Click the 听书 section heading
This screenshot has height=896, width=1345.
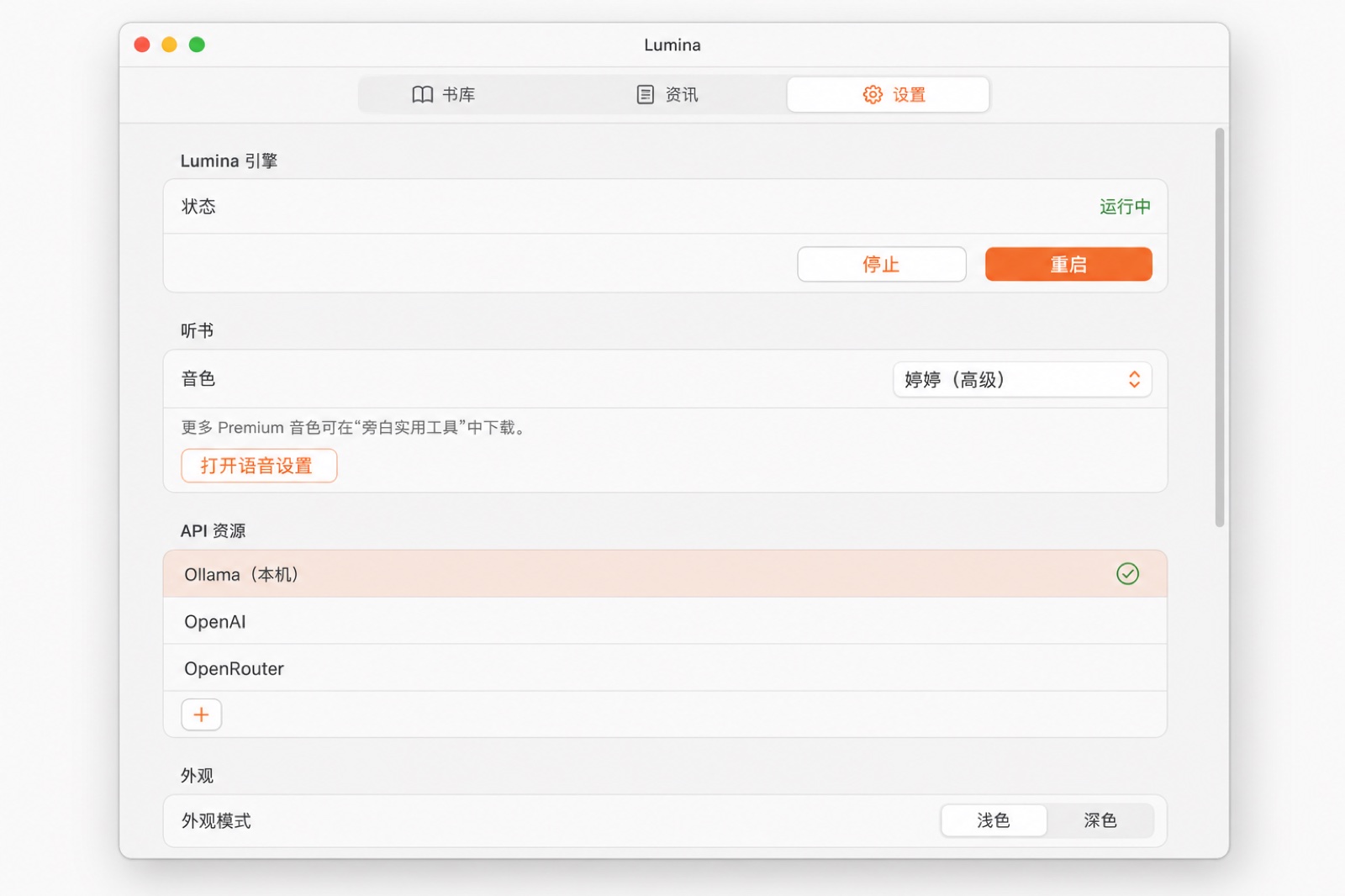198,330
